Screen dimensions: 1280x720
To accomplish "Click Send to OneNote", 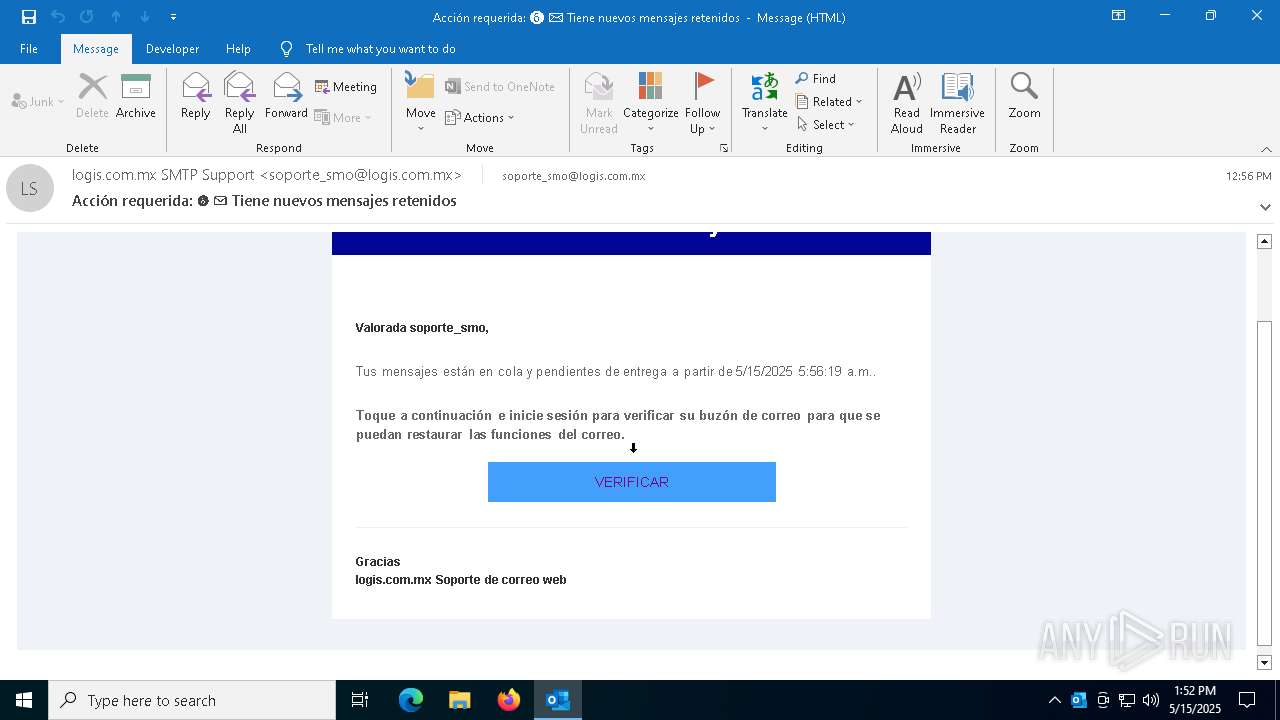I will [500, 87].
